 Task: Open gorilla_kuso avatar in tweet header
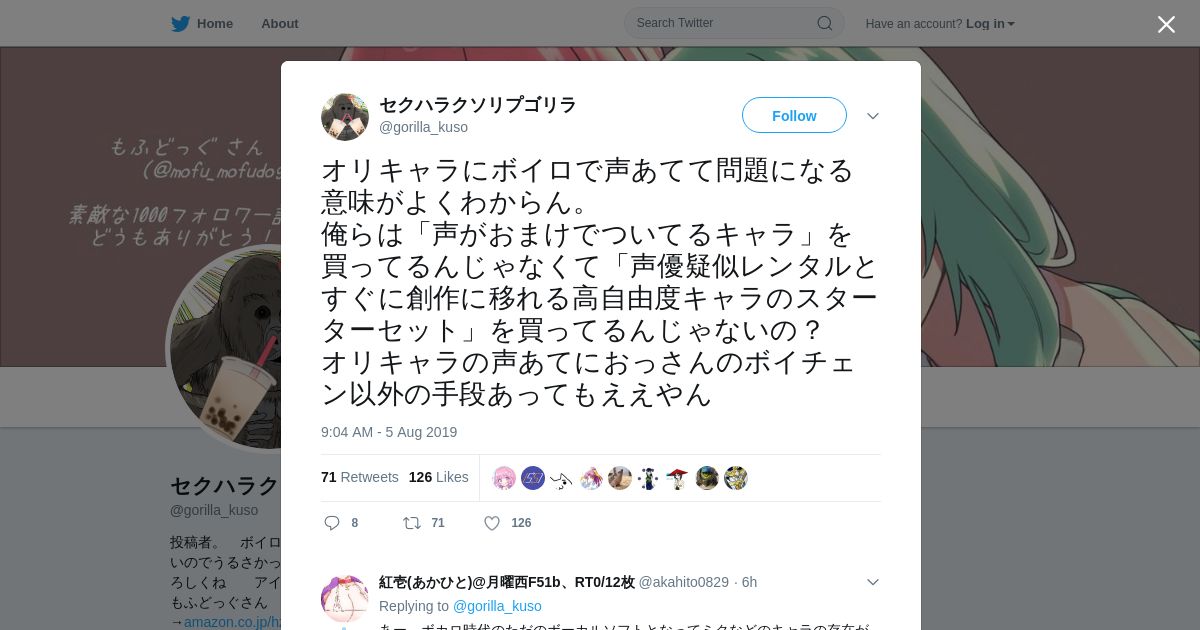pos(345,117)
